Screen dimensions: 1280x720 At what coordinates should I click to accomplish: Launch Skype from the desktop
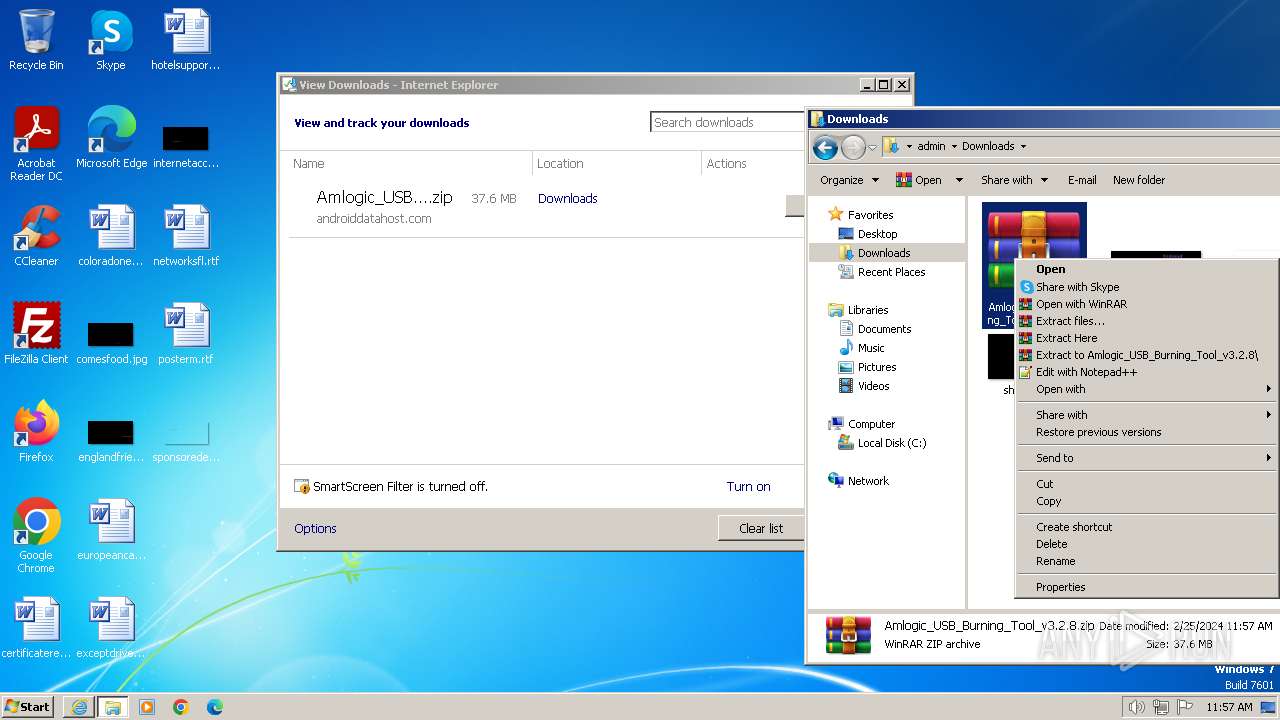[110, 40]
